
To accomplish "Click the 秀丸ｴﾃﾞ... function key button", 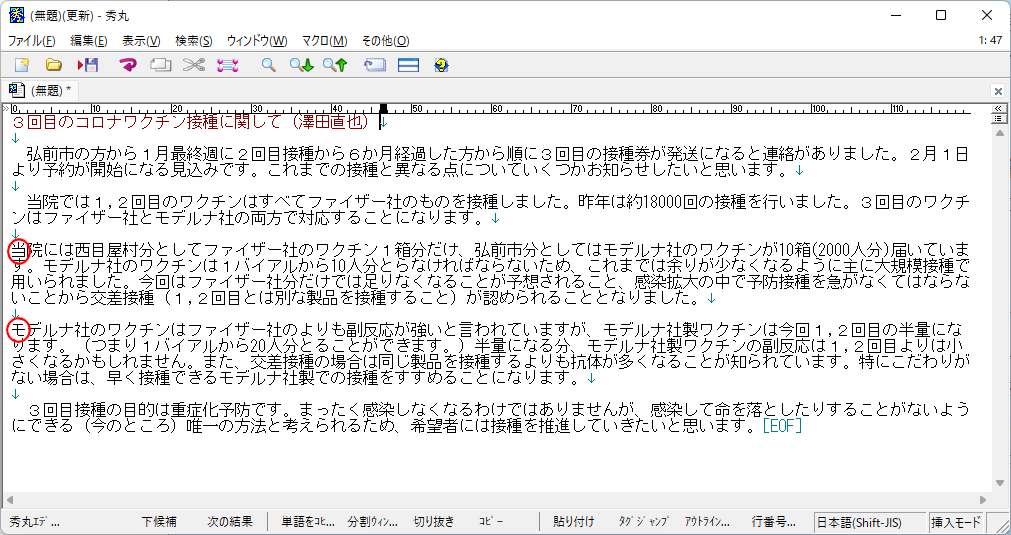I will coord(34,521).
